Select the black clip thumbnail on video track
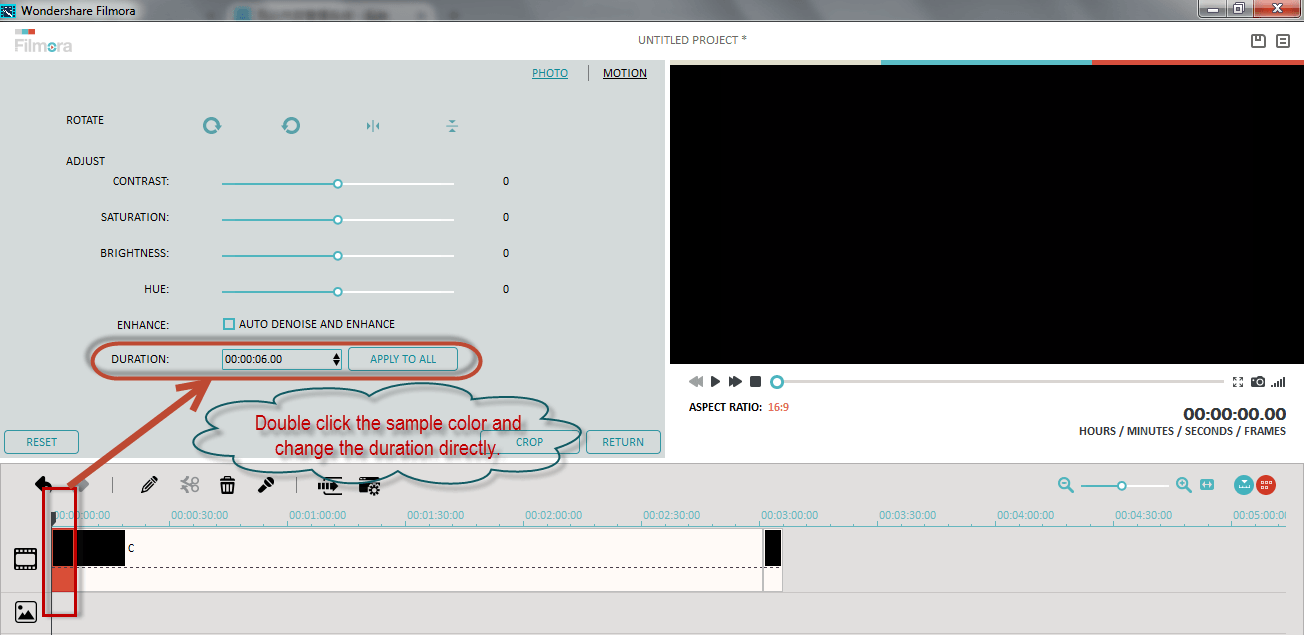1304x635 pixels. [88, 548]
